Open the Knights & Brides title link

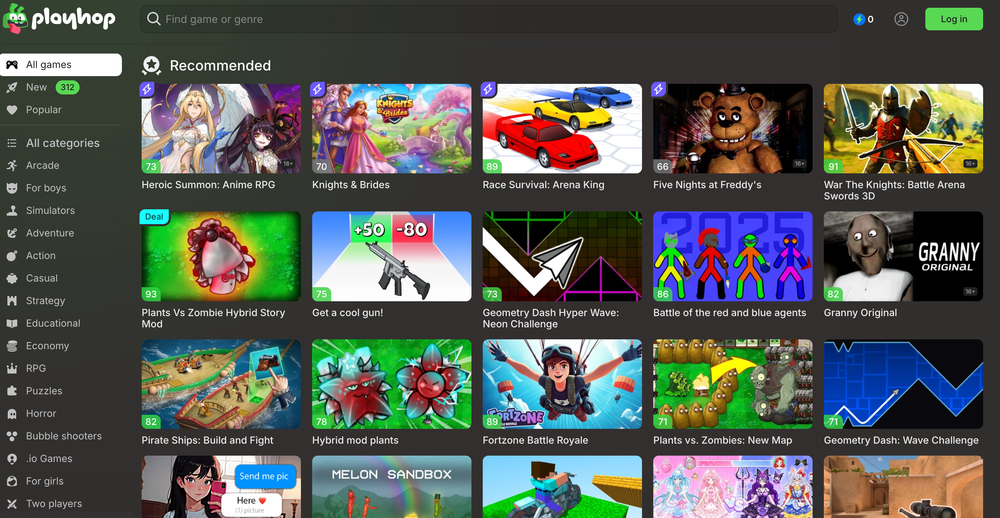351,185
